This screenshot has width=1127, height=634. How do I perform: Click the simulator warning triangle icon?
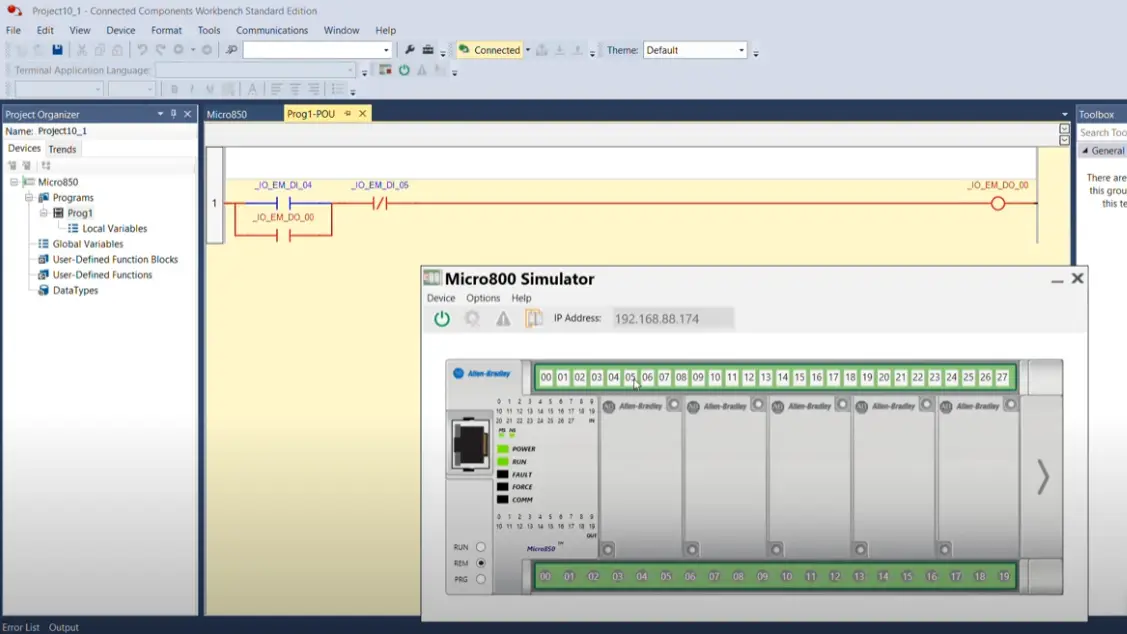[x=503, y=319]
